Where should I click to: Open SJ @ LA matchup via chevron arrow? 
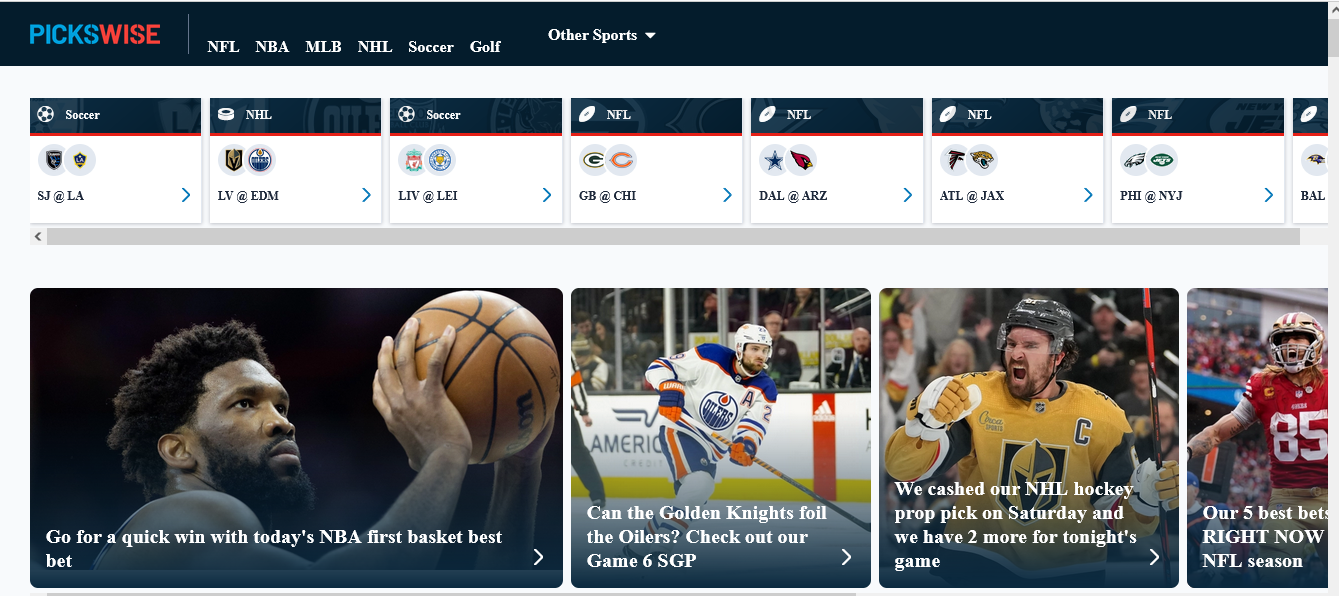click(x=186, y=195)
